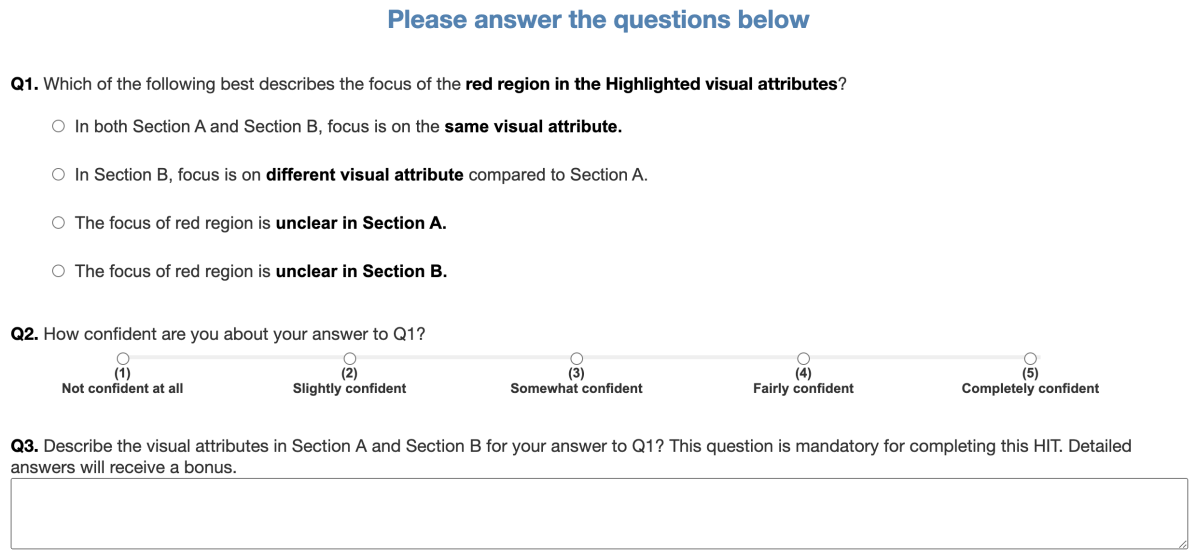1196x560 pixels.
Task: Set confidence radio (5) Completely confident
Action: tap(1030, 358)
